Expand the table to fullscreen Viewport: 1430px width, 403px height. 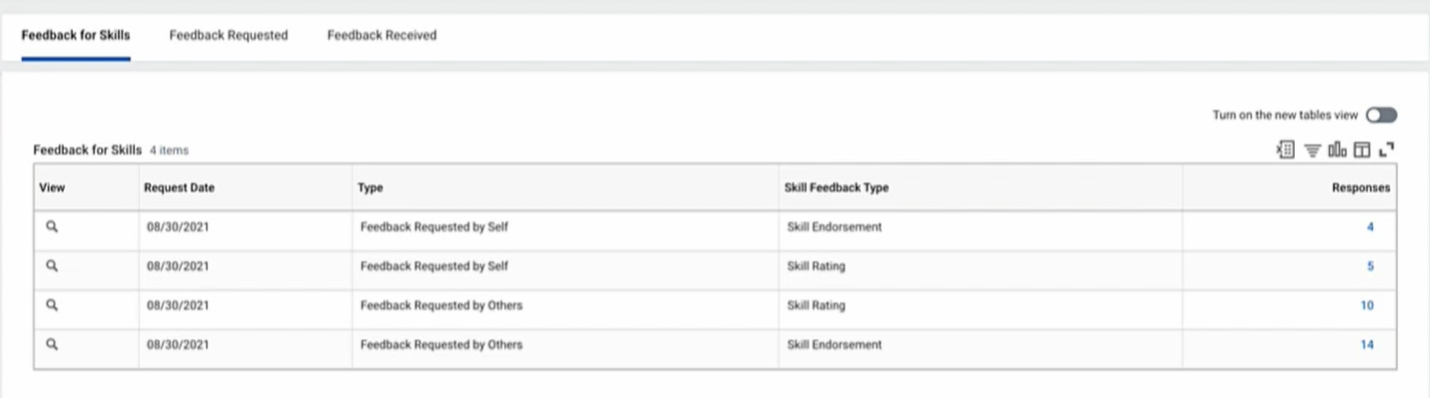(1386, 150)
